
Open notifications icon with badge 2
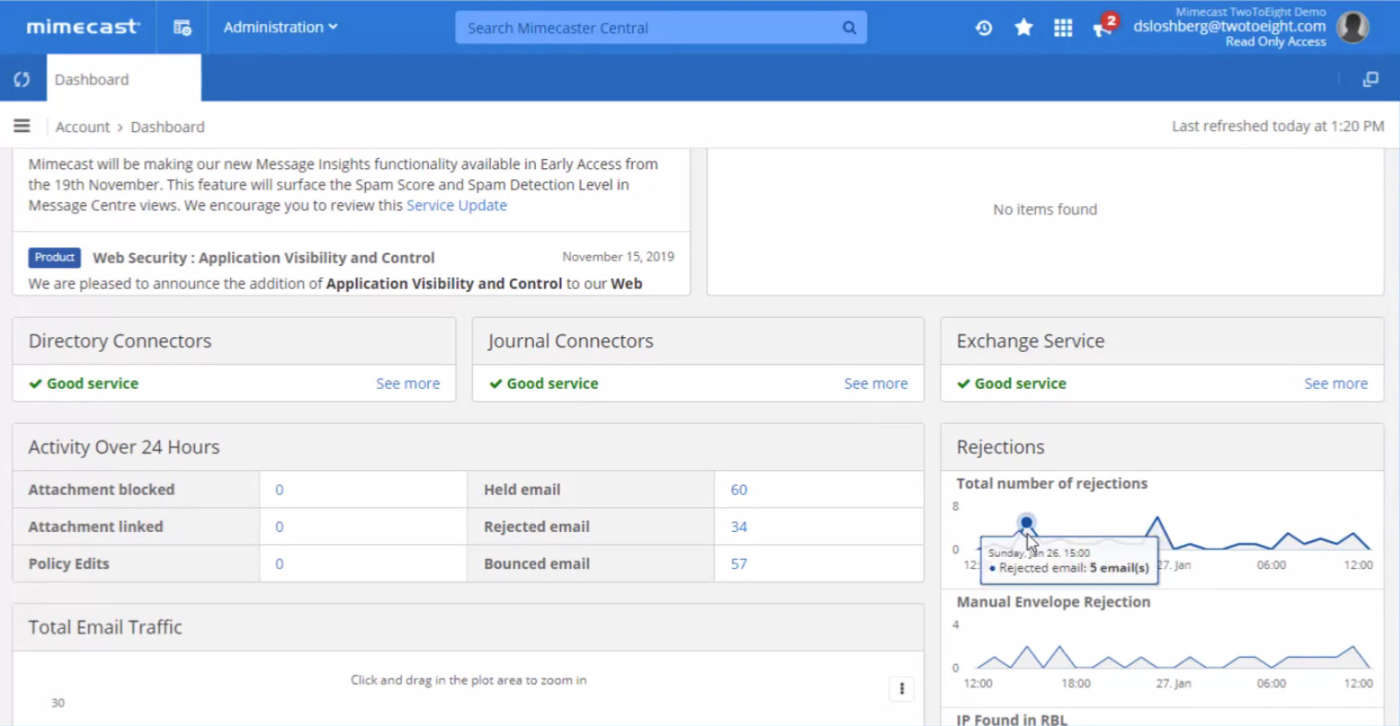pyautogui.click(x=1103, y=28)
